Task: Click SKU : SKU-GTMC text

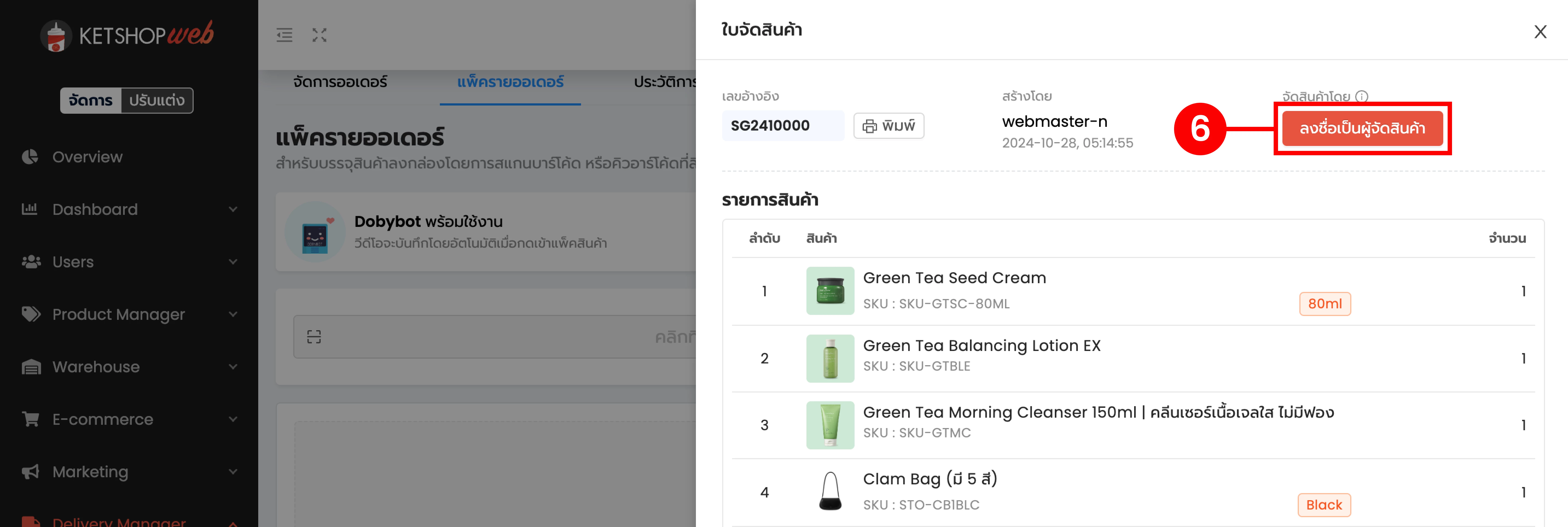Action: [917, 433]
